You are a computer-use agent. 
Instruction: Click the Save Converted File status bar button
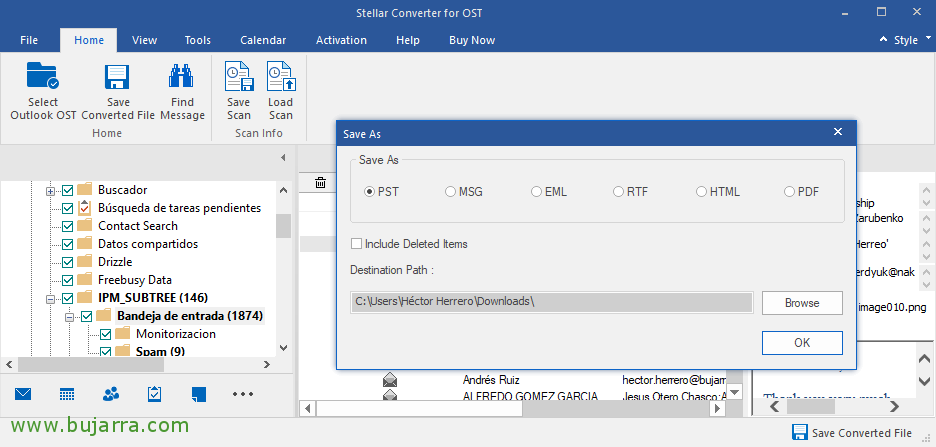click(852, 433)
